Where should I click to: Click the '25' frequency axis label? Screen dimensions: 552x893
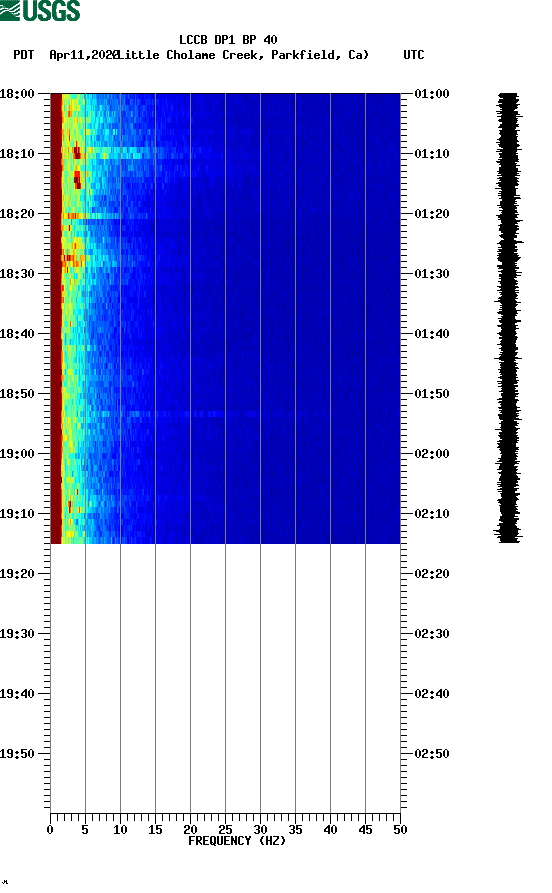pyautogui.click(x=225, y=830)
